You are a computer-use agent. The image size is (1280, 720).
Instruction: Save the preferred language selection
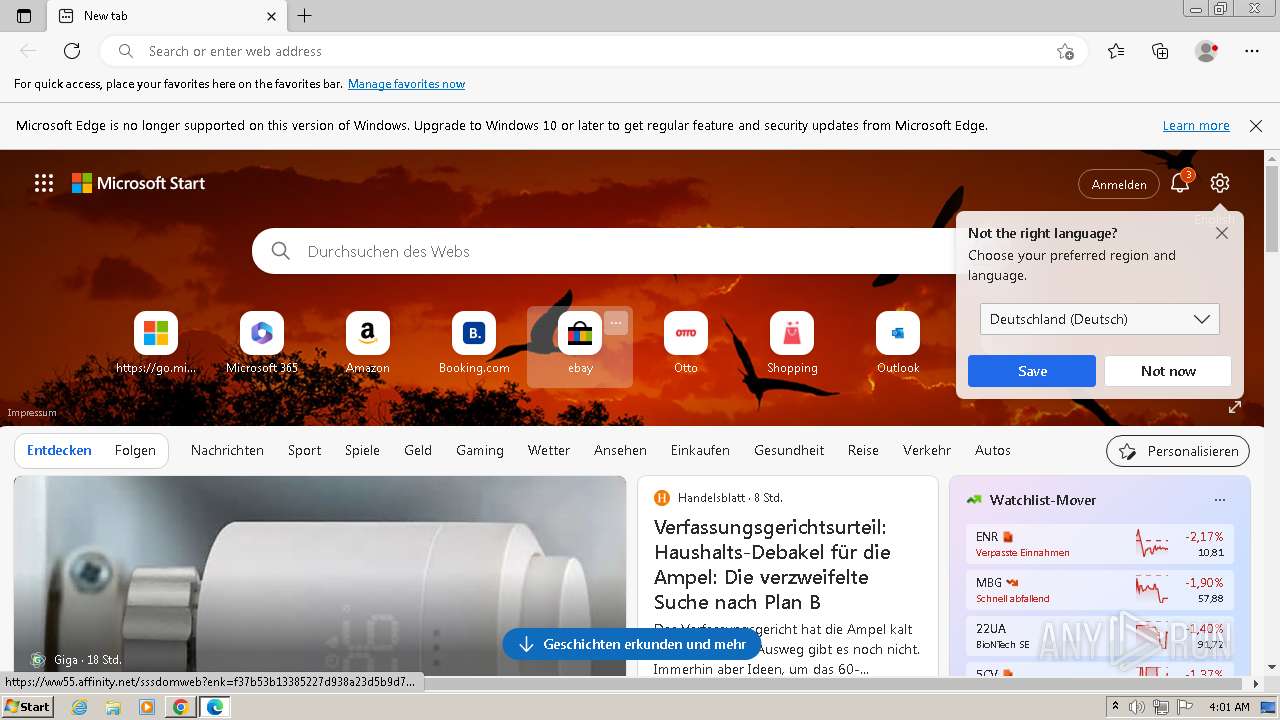[1032, 371]
